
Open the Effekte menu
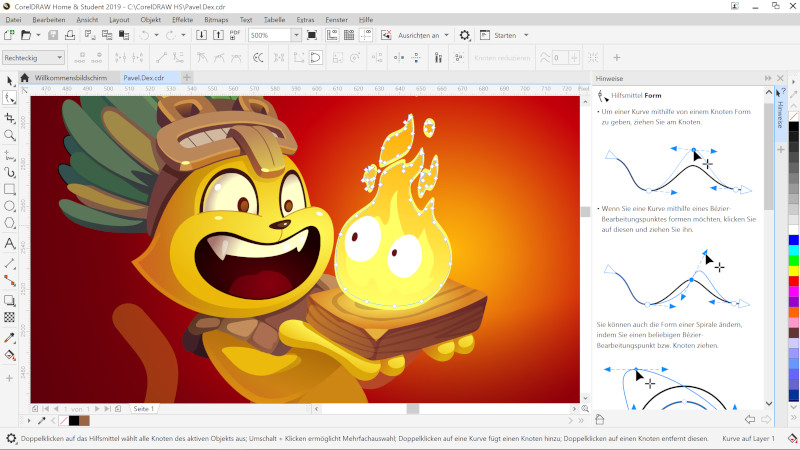pos(182,19)
